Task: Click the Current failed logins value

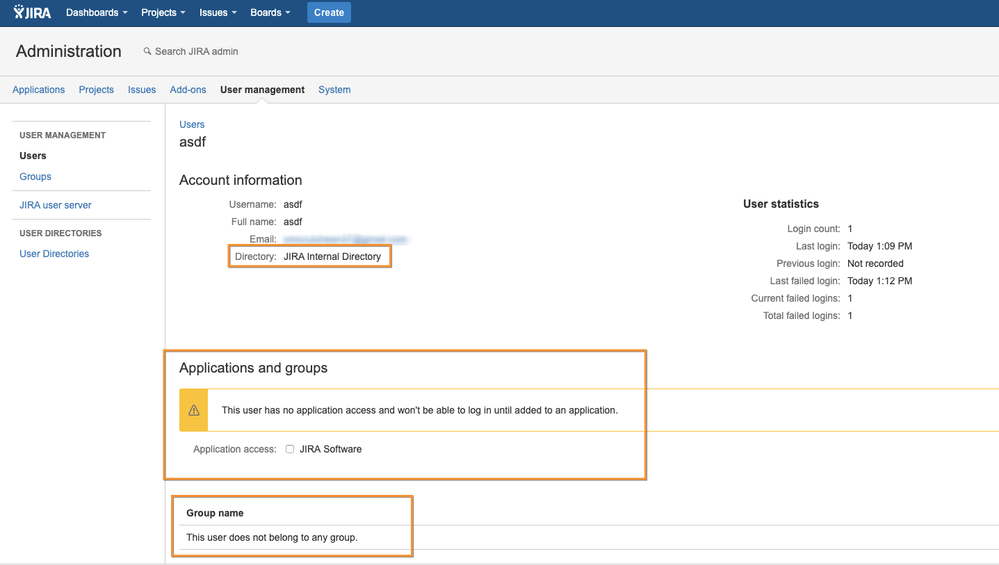Action: (850, 298)
